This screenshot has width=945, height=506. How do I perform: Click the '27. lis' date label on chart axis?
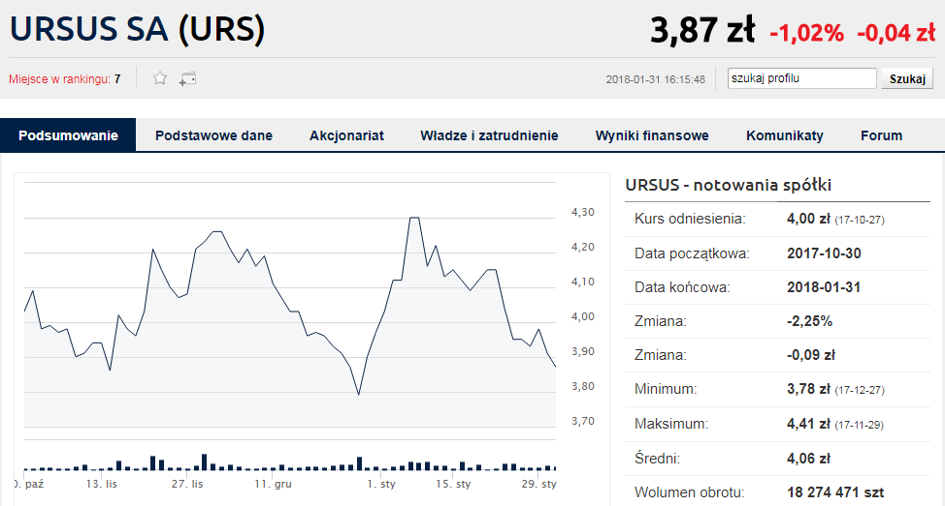point(187,484)
